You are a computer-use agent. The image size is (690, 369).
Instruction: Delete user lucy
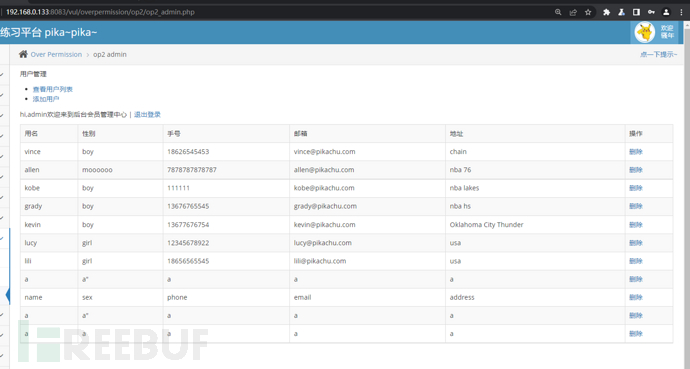point(636,243)
